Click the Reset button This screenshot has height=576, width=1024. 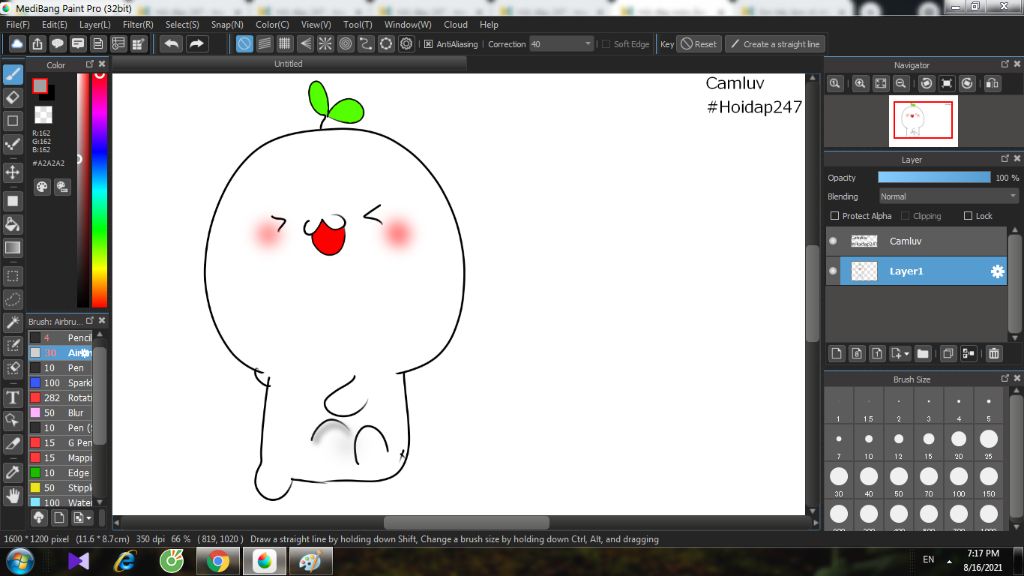tap(698, 44)
